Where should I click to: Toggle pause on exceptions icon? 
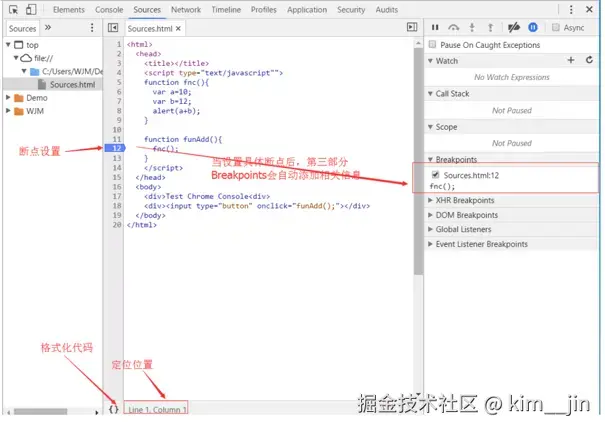533,27
